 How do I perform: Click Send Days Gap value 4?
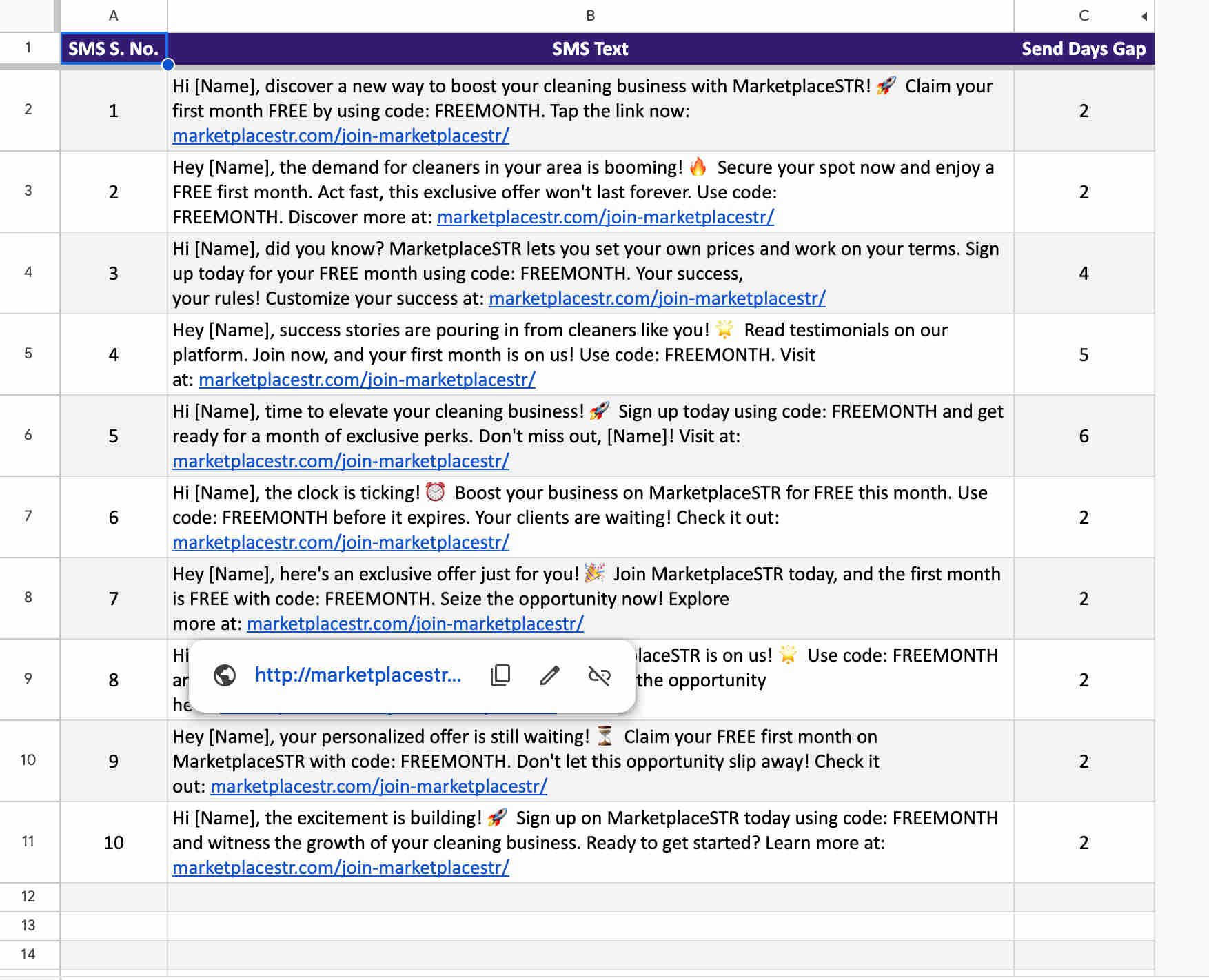[1084, 274]
